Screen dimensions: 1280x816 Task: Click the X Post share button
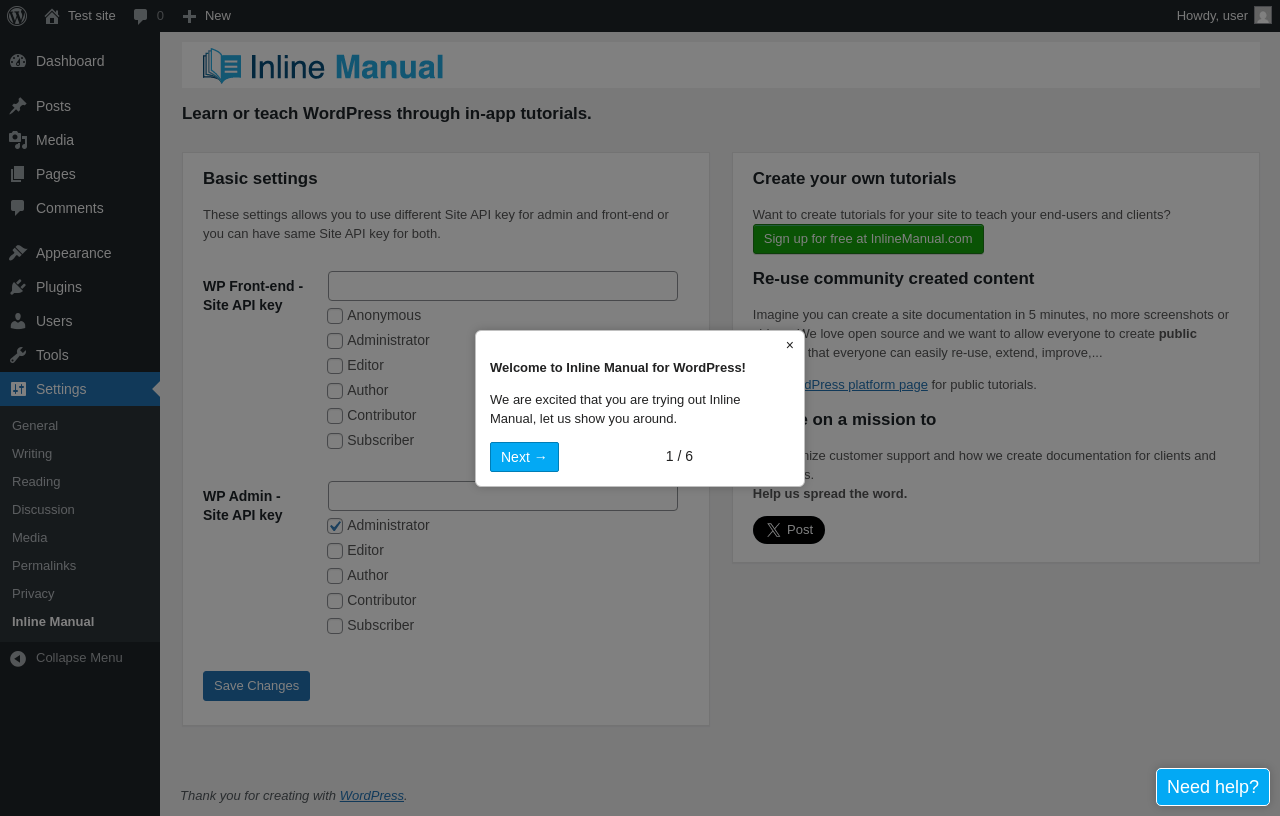789,530
